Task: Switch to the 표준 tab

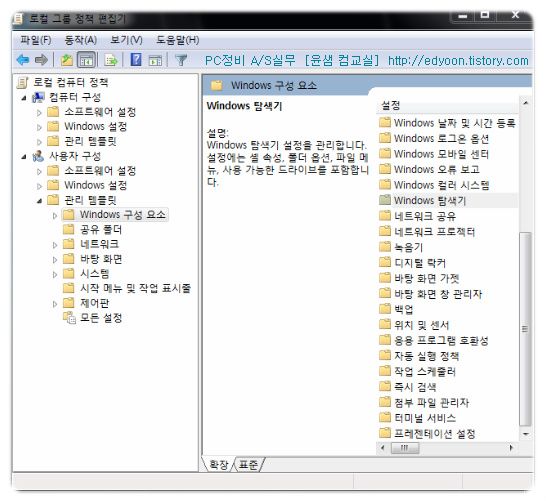Action: coord(249,464)
